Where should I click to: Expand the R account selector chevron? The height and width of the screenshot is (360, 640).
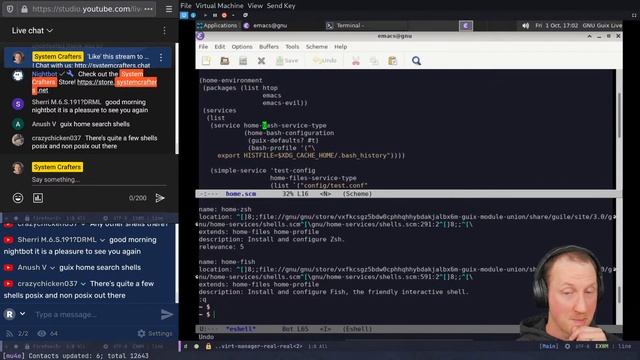pyautogui.click(x=22, y=314)
